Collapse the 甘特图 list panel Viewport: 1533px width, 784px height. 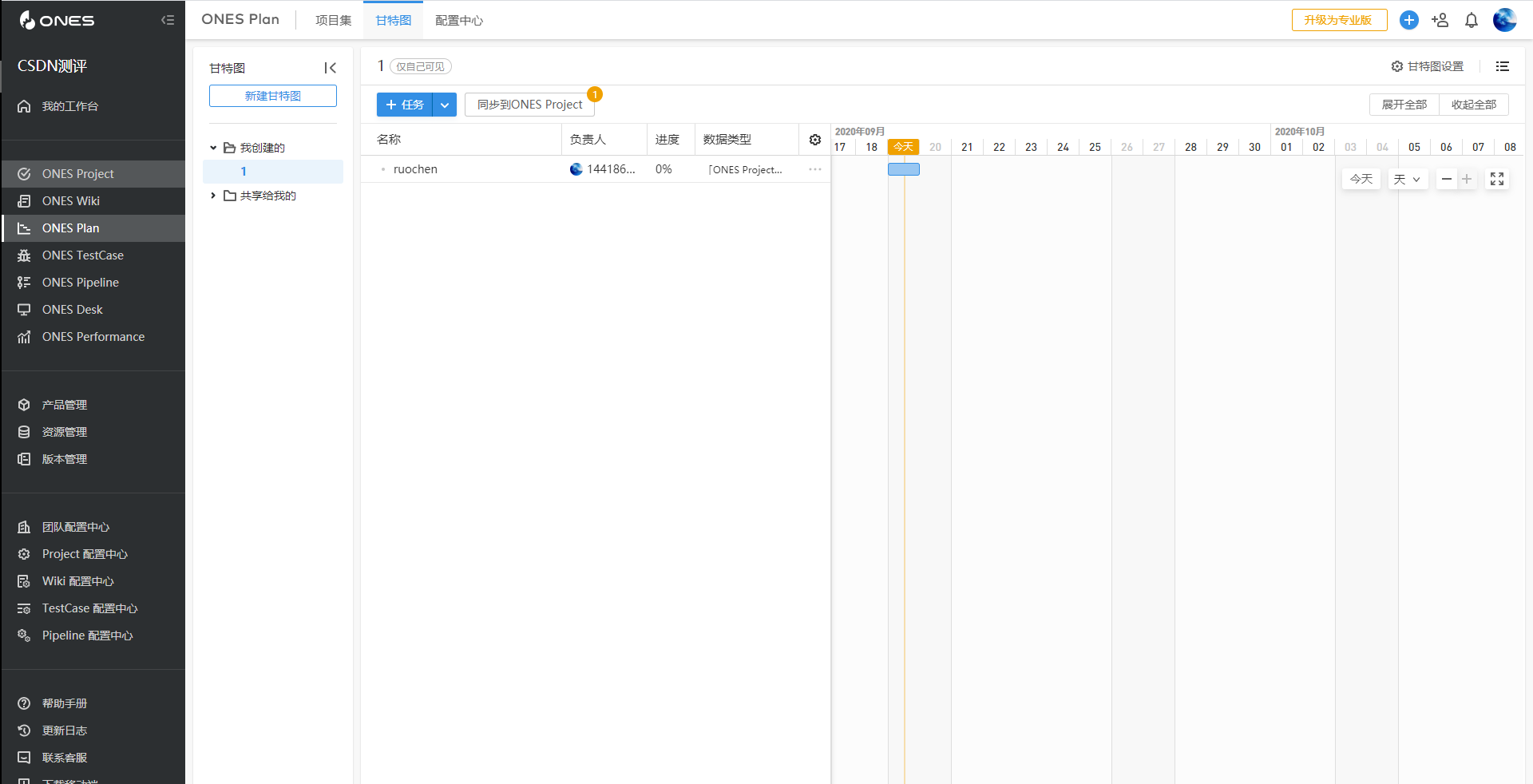(x=330, y=68)
